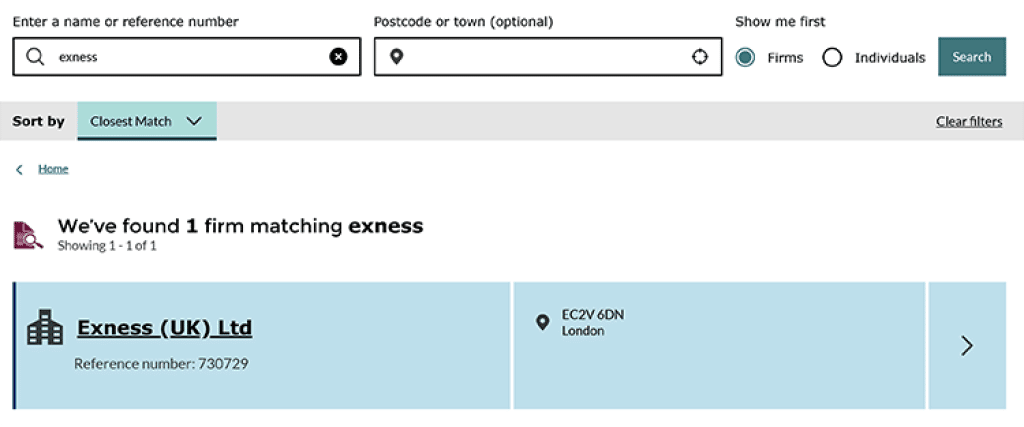This screenshot has width=1024, height=427.
Task: Open the Exness (UK) Ltd link
Action: (165, 328)
